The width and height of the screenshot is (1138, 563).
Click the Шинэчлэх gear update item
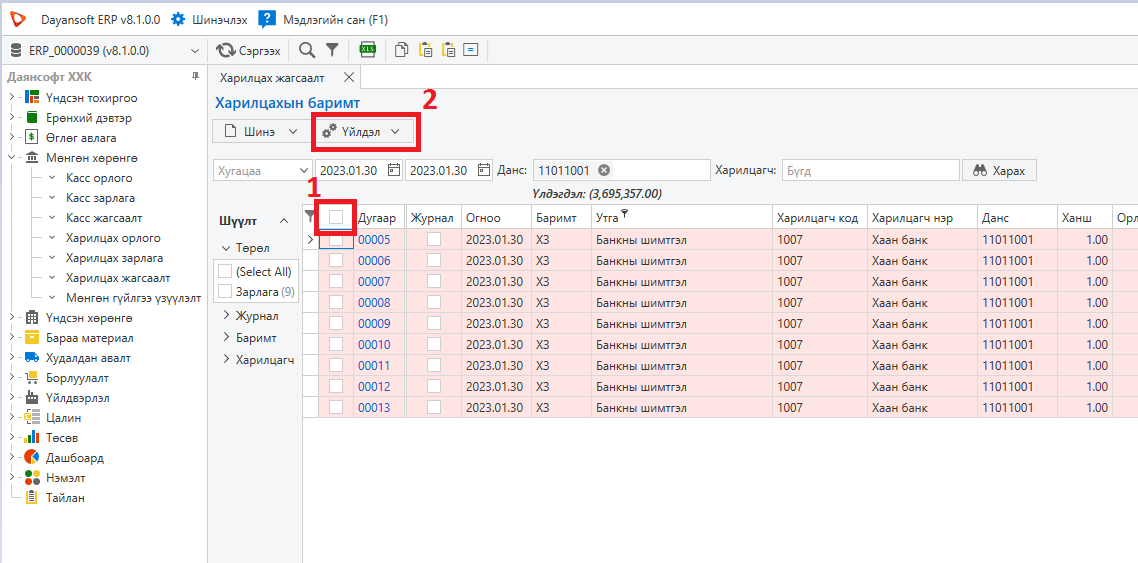(209, 20)
